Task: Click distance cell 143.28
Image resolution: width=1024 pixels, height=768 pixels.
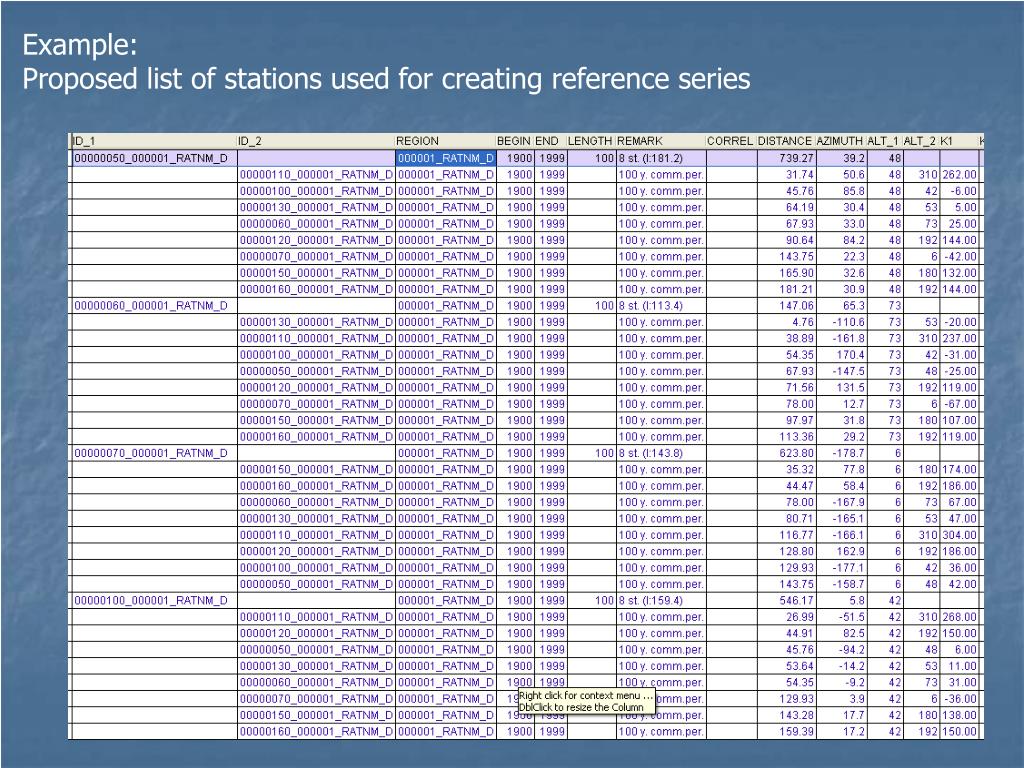Action: coord(786,716)
